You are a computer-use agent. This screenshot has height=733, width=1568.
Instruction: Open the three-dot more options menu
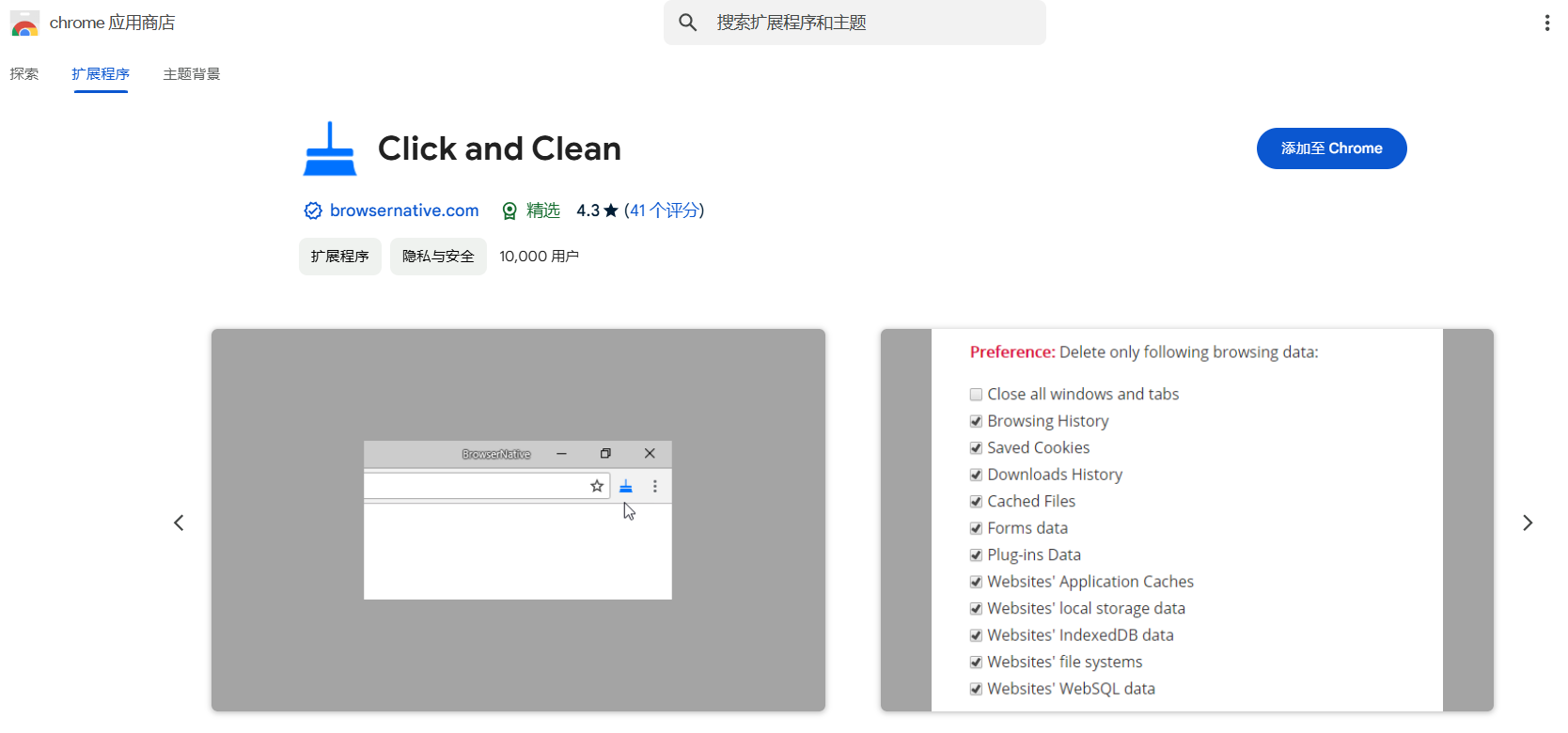pyautogui.click(x=1546, y=23)
